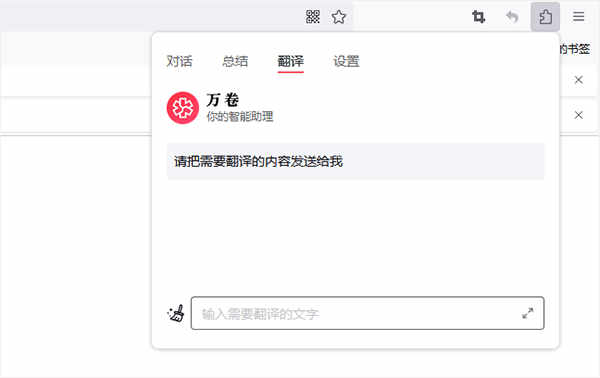Clear conversation with the broom icon
This screenshot has height=378, width=600.
[x=176, y=313]
